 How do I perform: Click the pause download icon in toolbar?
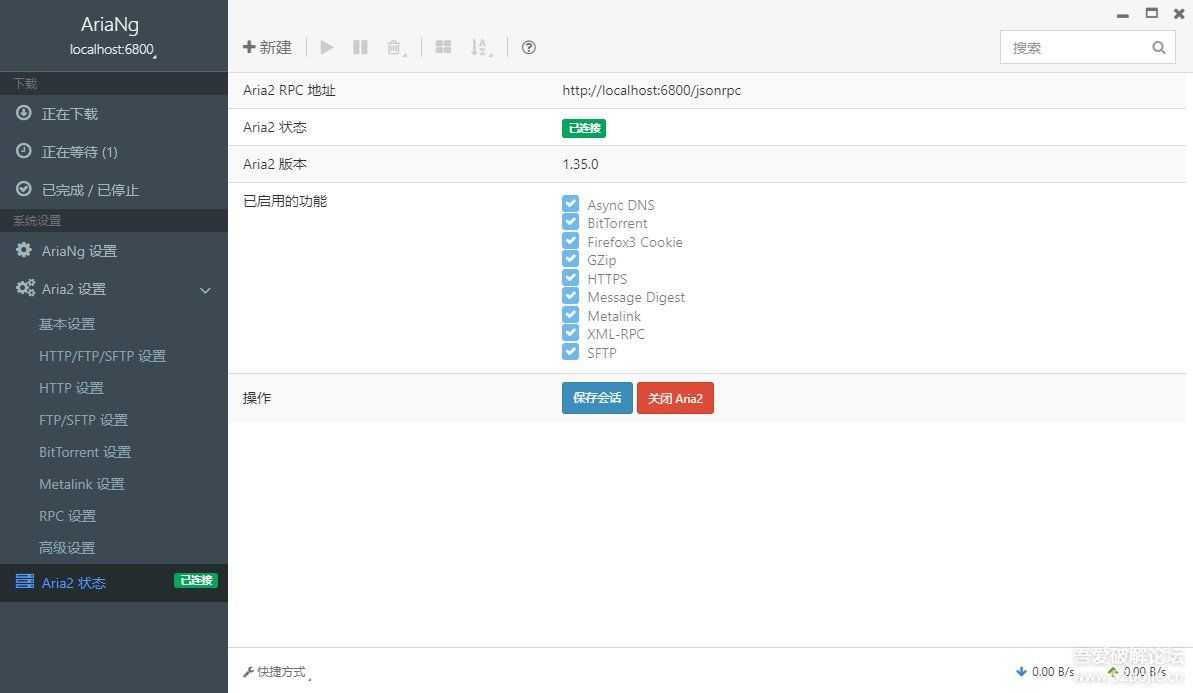coord(361,47)
